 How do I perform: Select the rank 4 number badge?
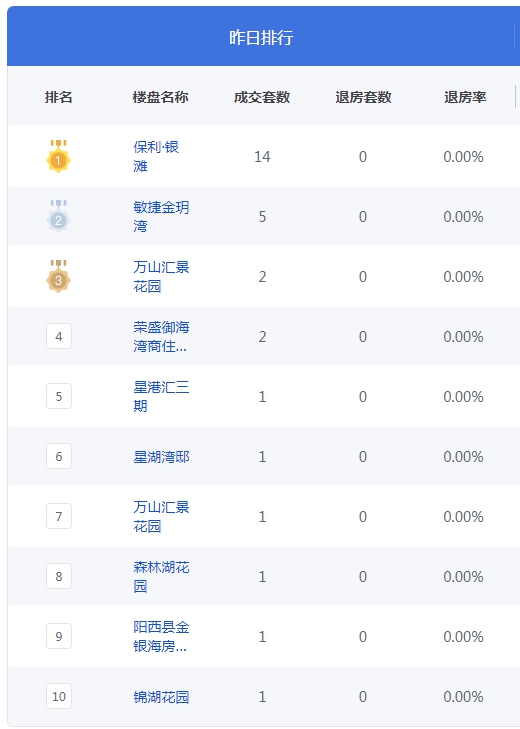[59, 336]
